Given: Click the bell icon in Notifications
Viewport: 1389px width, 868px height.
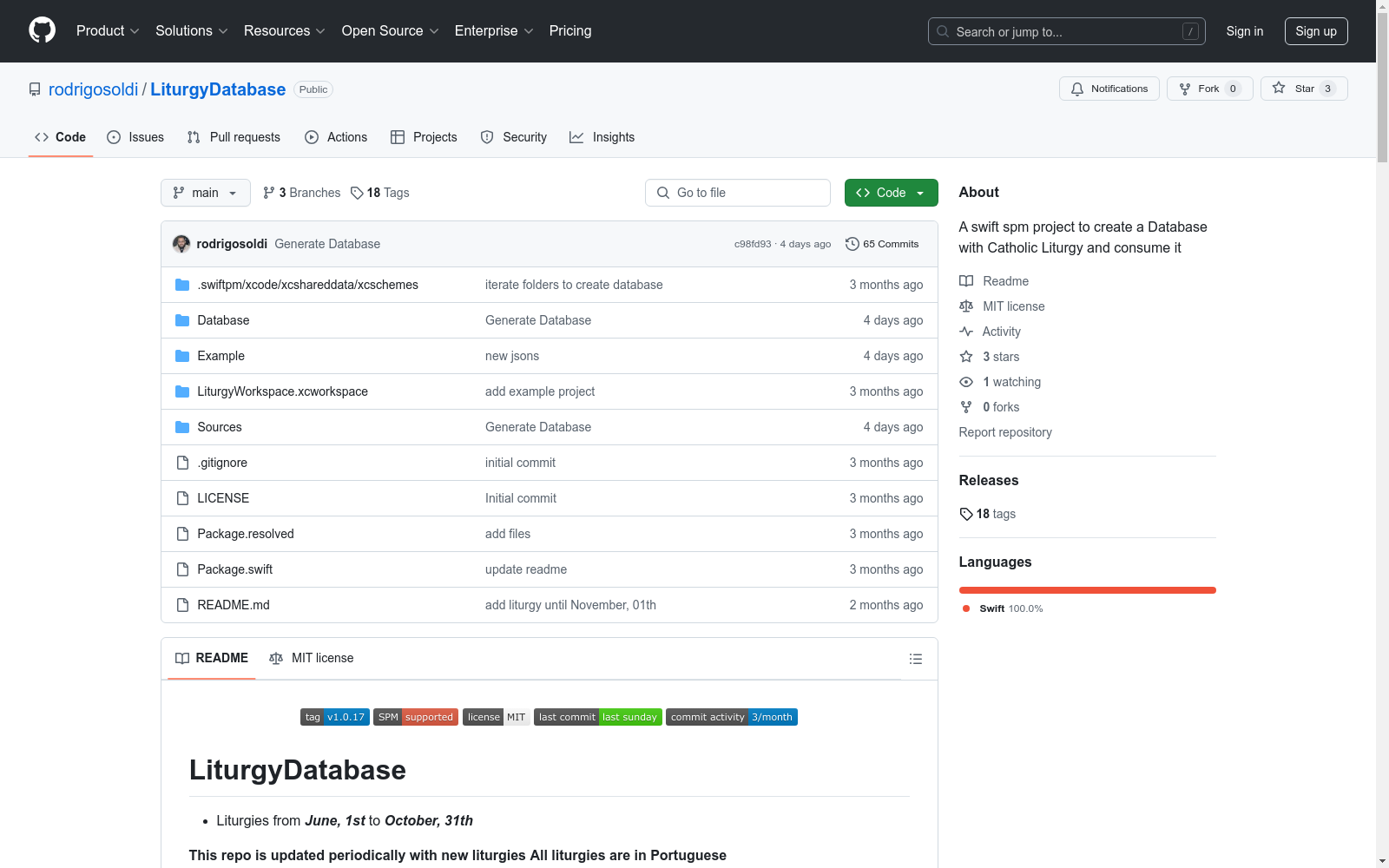Looking at the screenshot, I should pos(1077,89).
